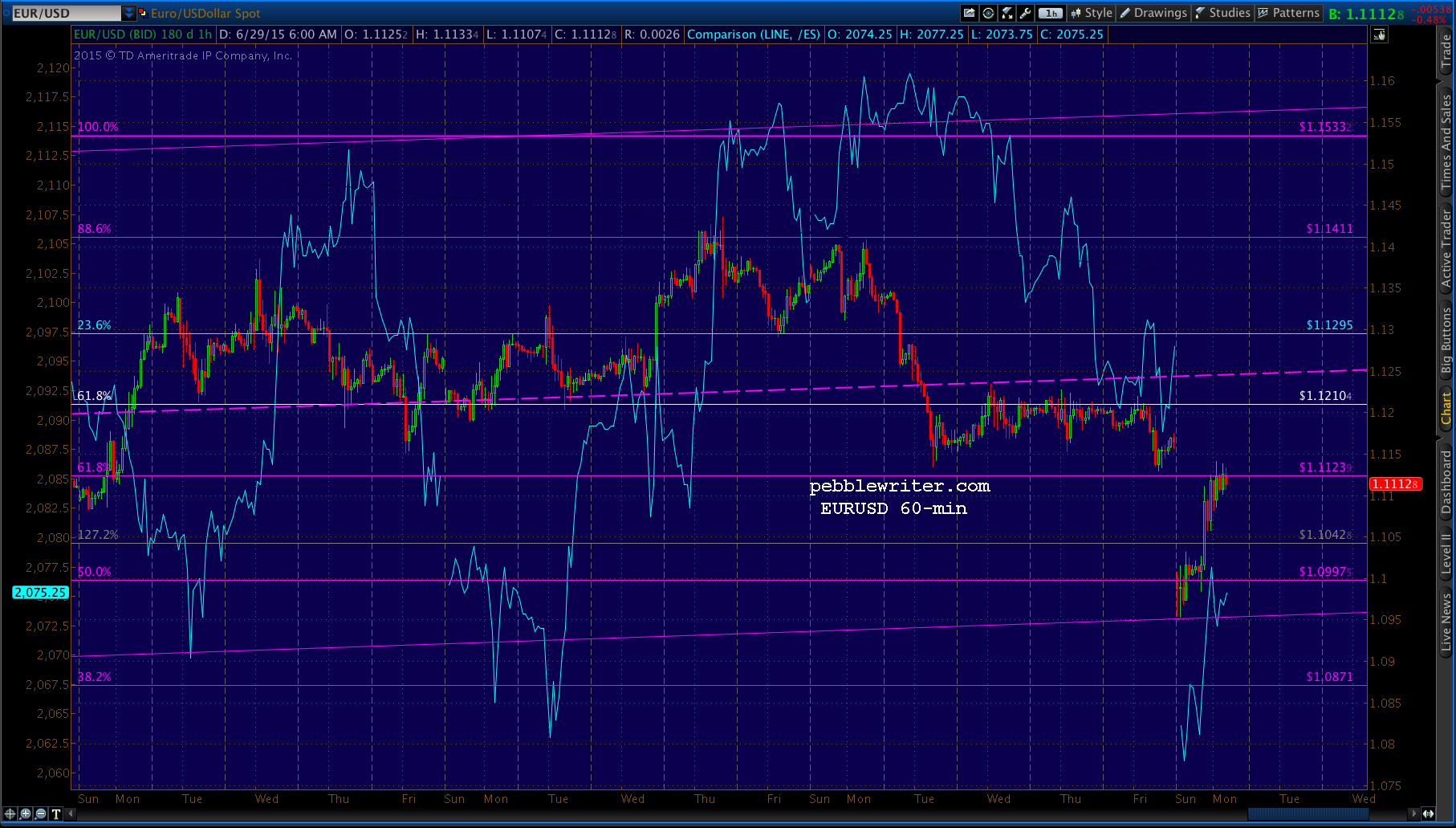This screenshot has width=1456, height=828.
Task: Switch to the Dashboard side tab
Action: tap(1446, 481)
